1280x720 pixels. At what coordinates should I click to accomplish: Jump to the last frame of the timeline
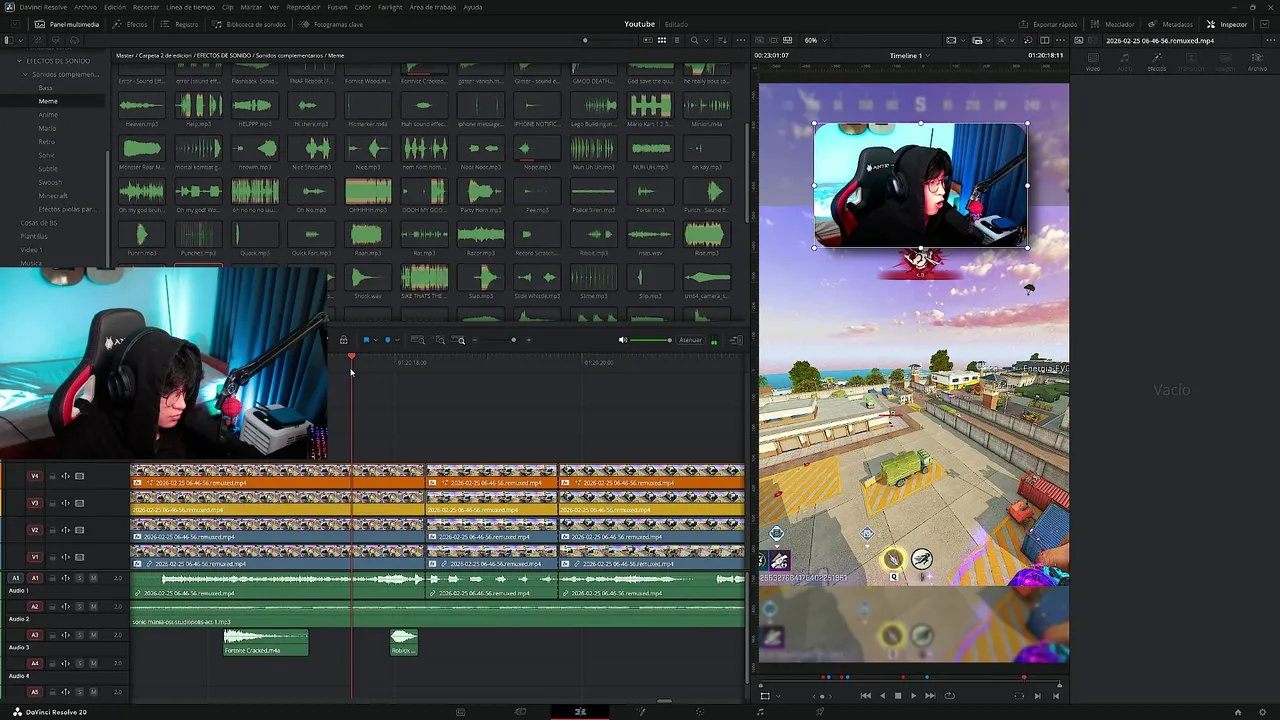930,696
